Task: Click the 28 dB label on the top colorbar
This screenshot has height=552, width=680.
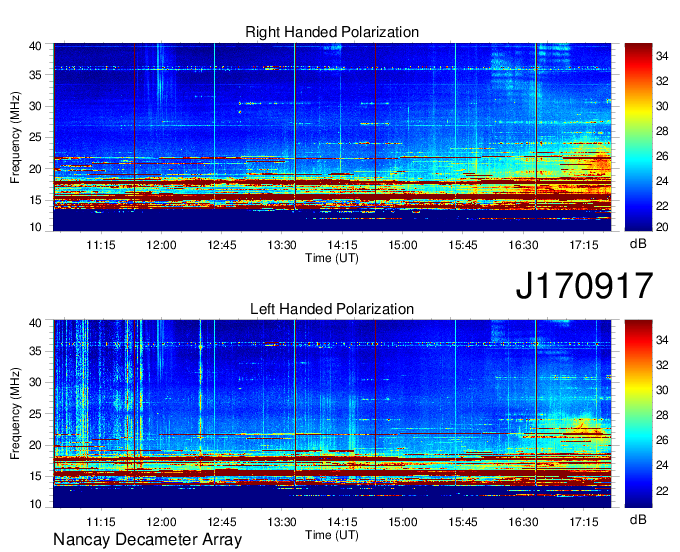Action: (662, 131)
